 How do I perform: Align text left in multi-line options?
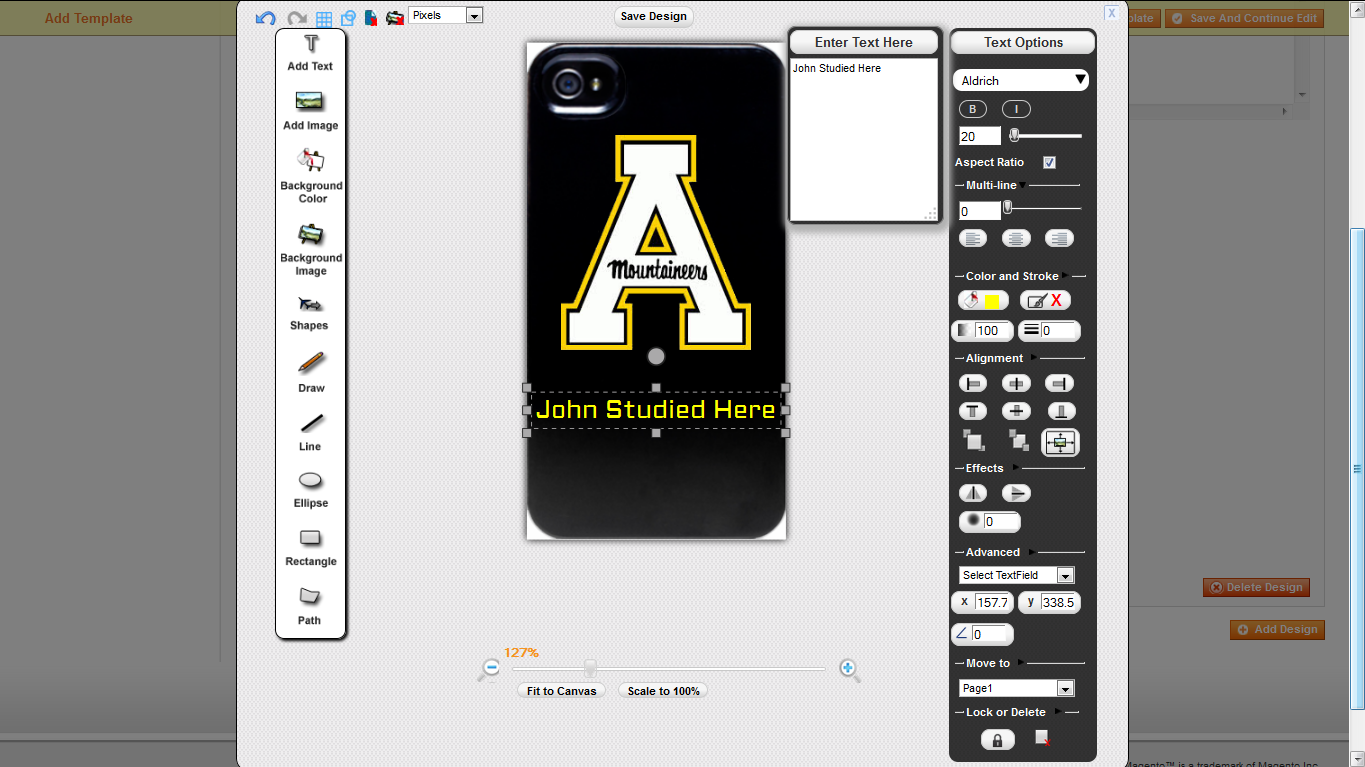(x=973, y=238)
